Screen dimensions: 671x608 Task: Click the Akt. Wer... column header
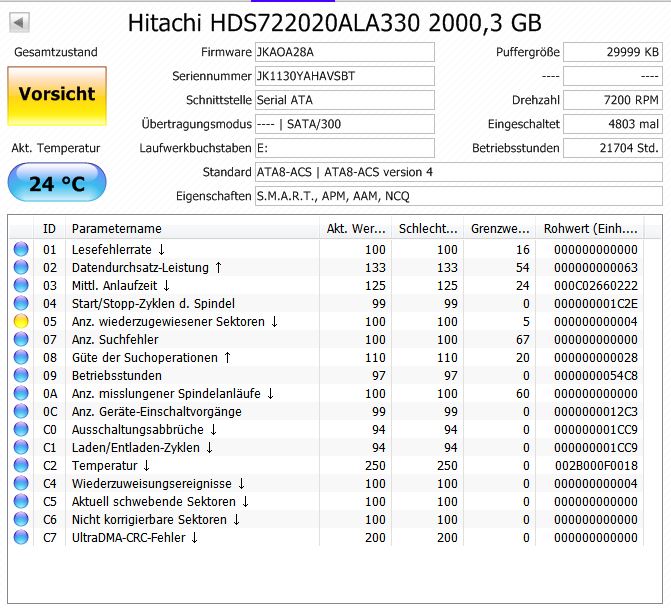point(355,228)
